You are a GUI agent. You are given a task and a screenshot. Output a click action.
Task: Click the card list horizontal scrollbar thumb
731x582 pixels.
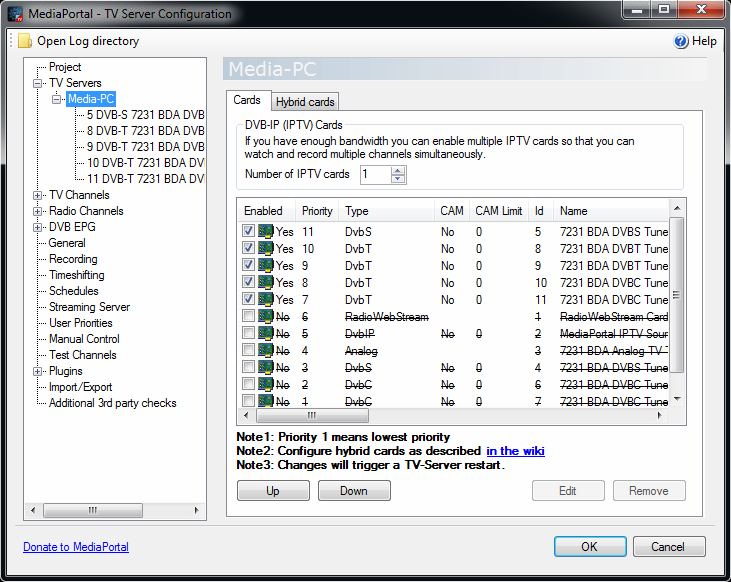[x=312, y=415]
